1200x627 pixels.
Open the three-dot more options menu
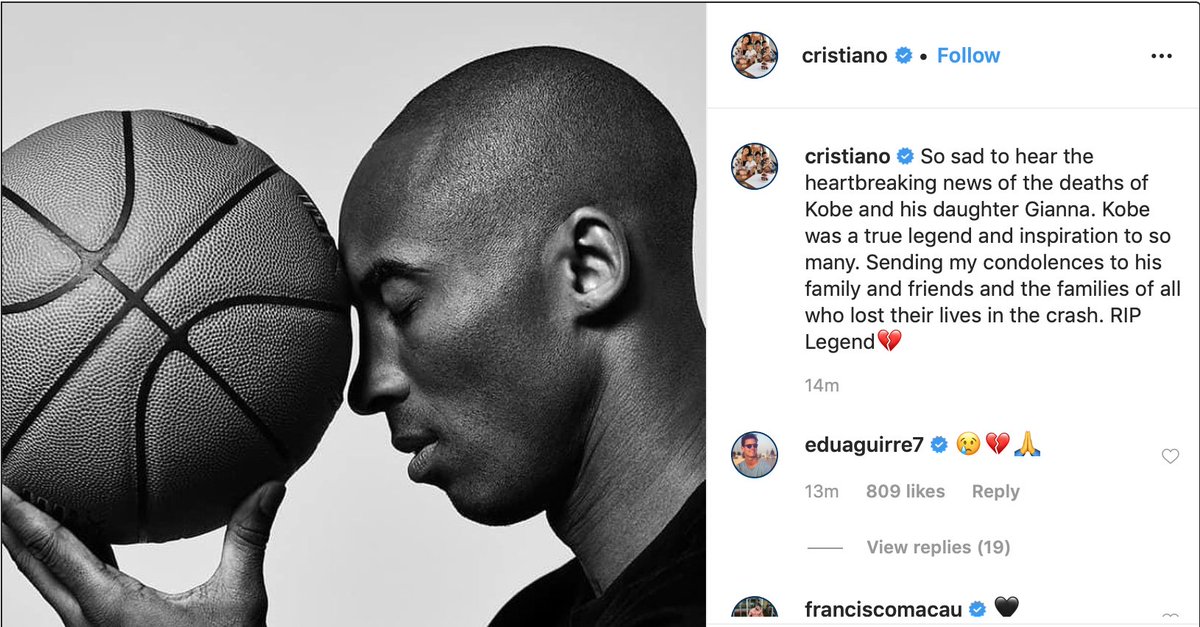tap(1161, 57)
